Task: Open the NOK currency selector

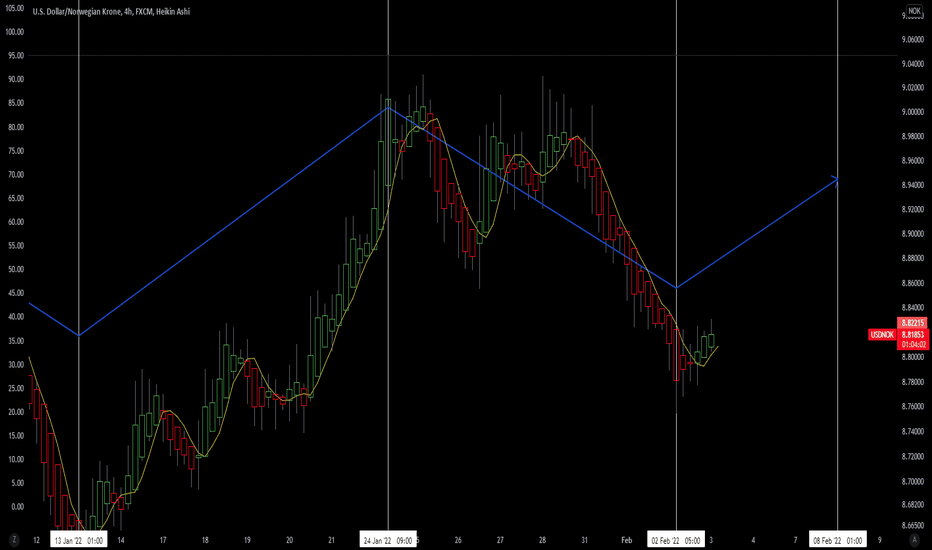Action: pyautogui.click(x=914, y=11)
